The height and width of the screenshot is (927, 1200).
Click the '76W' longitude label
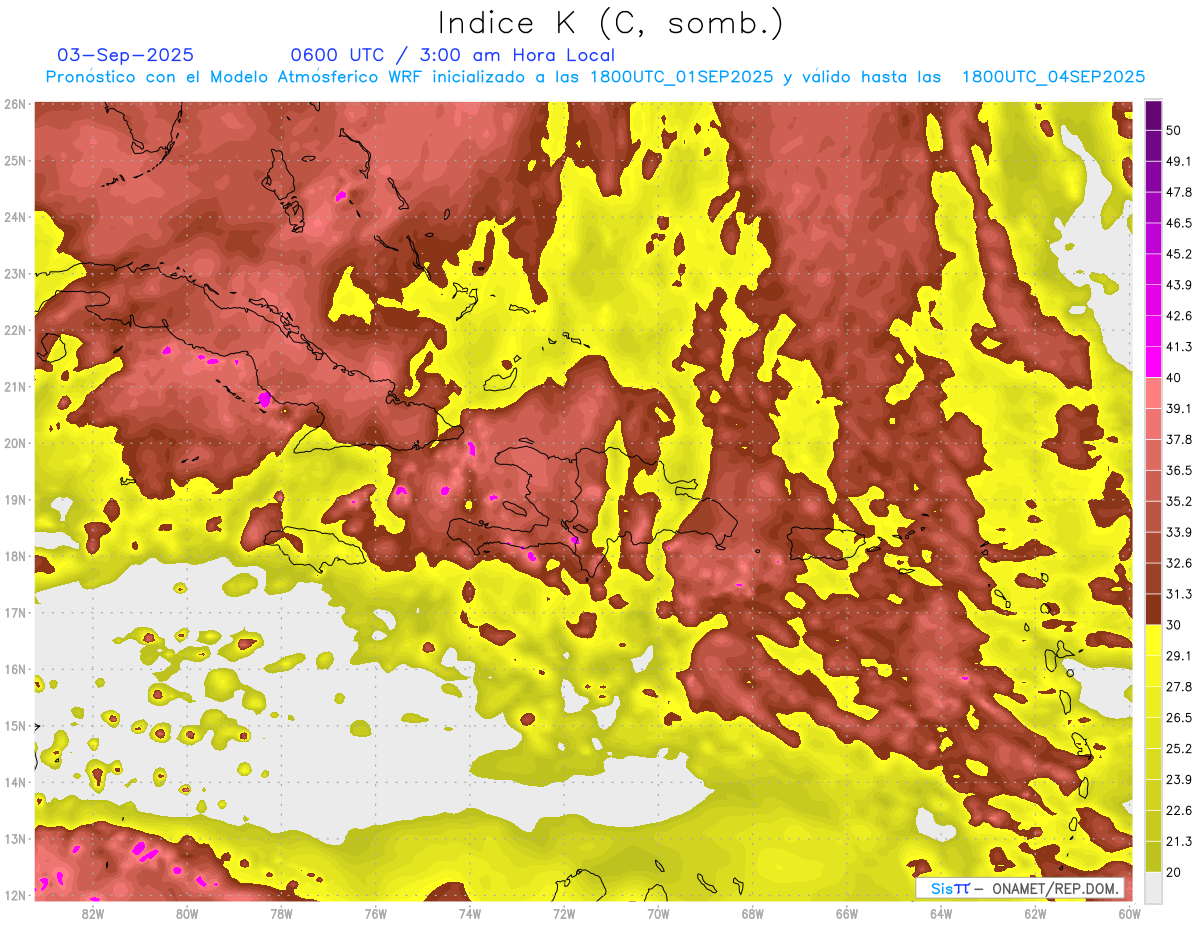(375, 913)
